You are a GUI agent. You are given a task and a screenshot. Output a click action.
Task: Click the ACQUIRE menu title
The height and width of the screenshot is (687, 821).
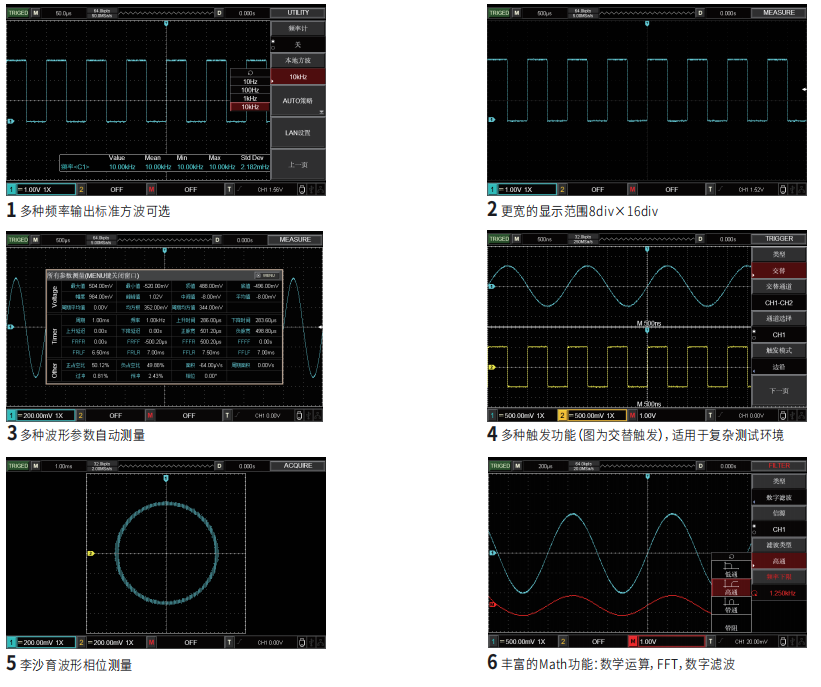297,466
